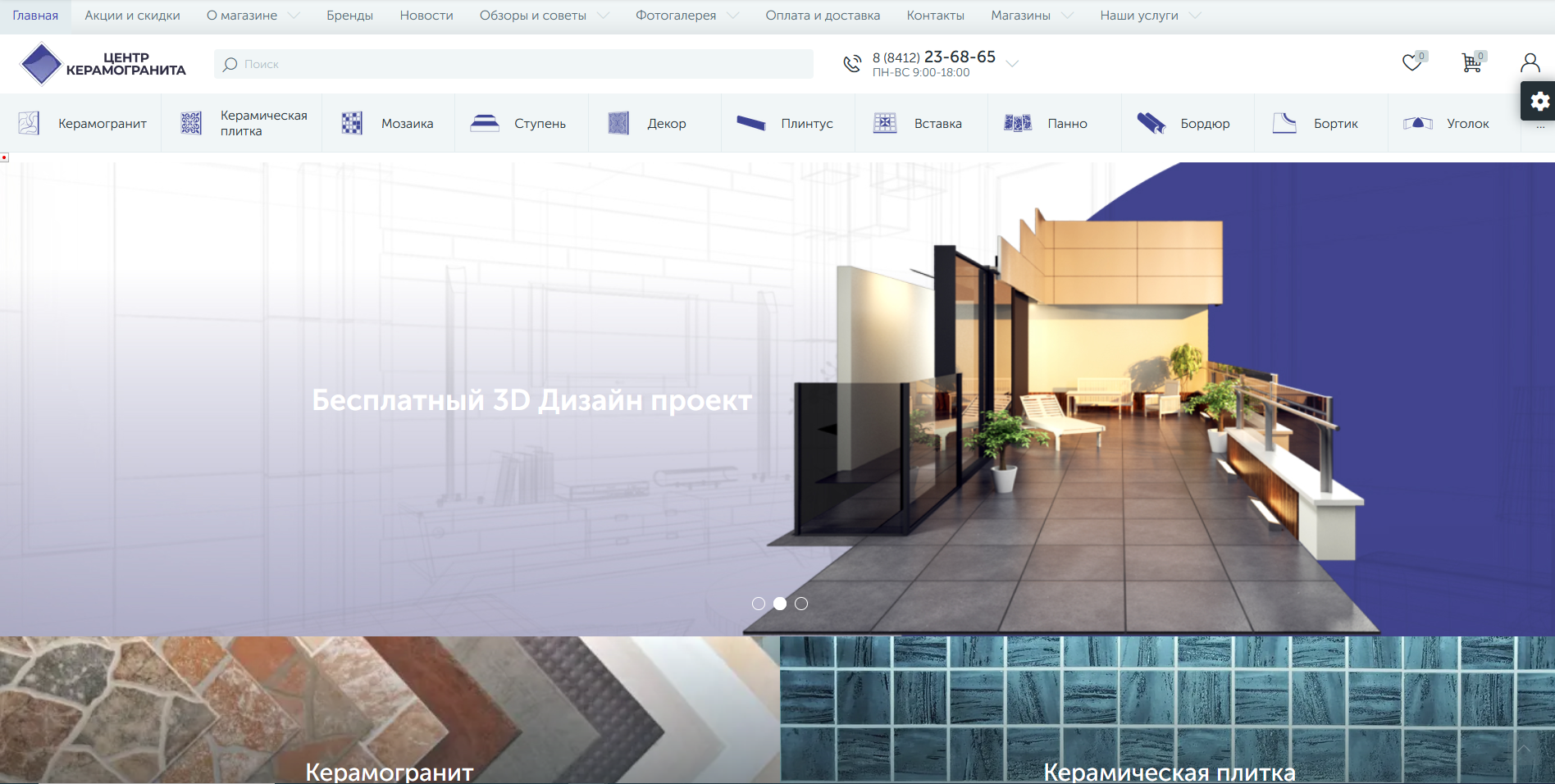Click the Бесплатный 3D Дизайн проект banner
Image resolution: width=1555 pixels, height=784 pixels.
pyautogui.click(x=531, y=400)
